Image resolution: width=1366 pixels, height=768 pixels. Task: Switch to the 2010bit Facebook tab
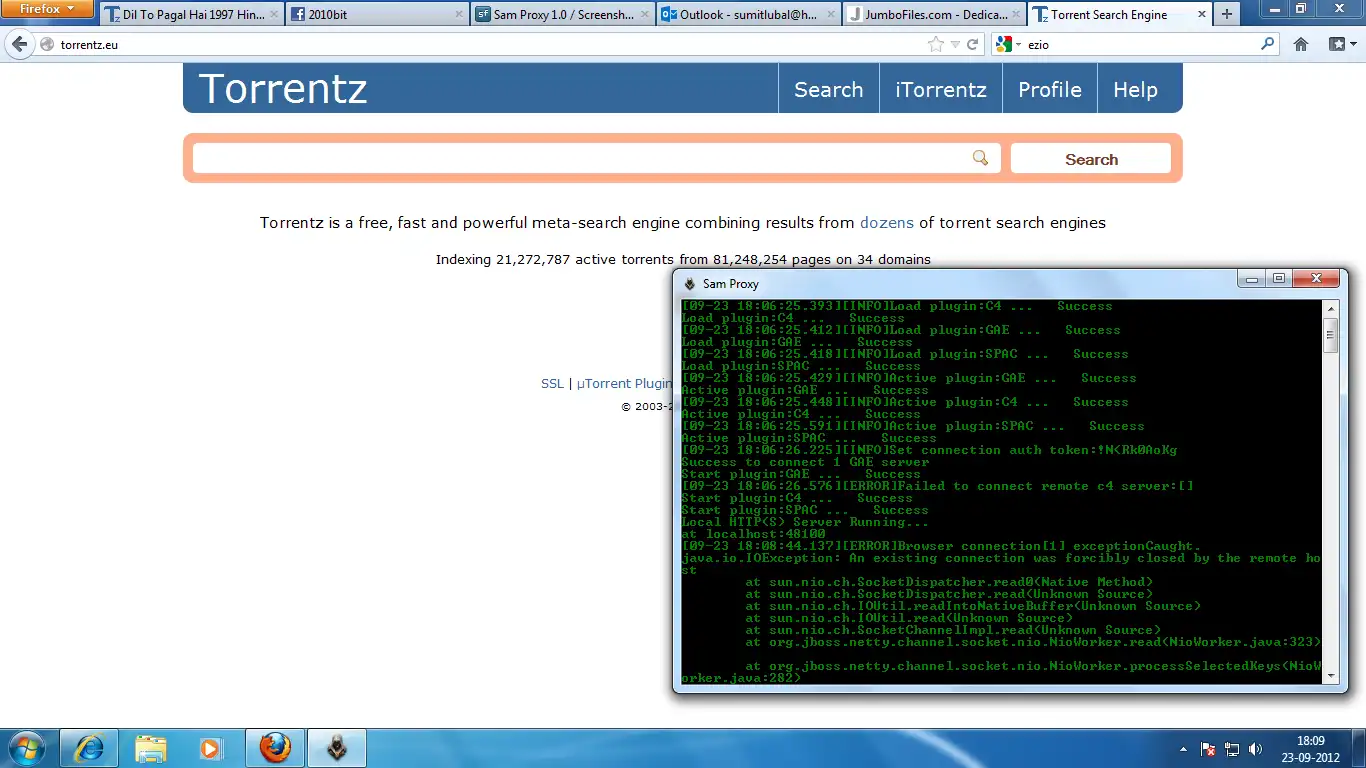click(377, 15)
